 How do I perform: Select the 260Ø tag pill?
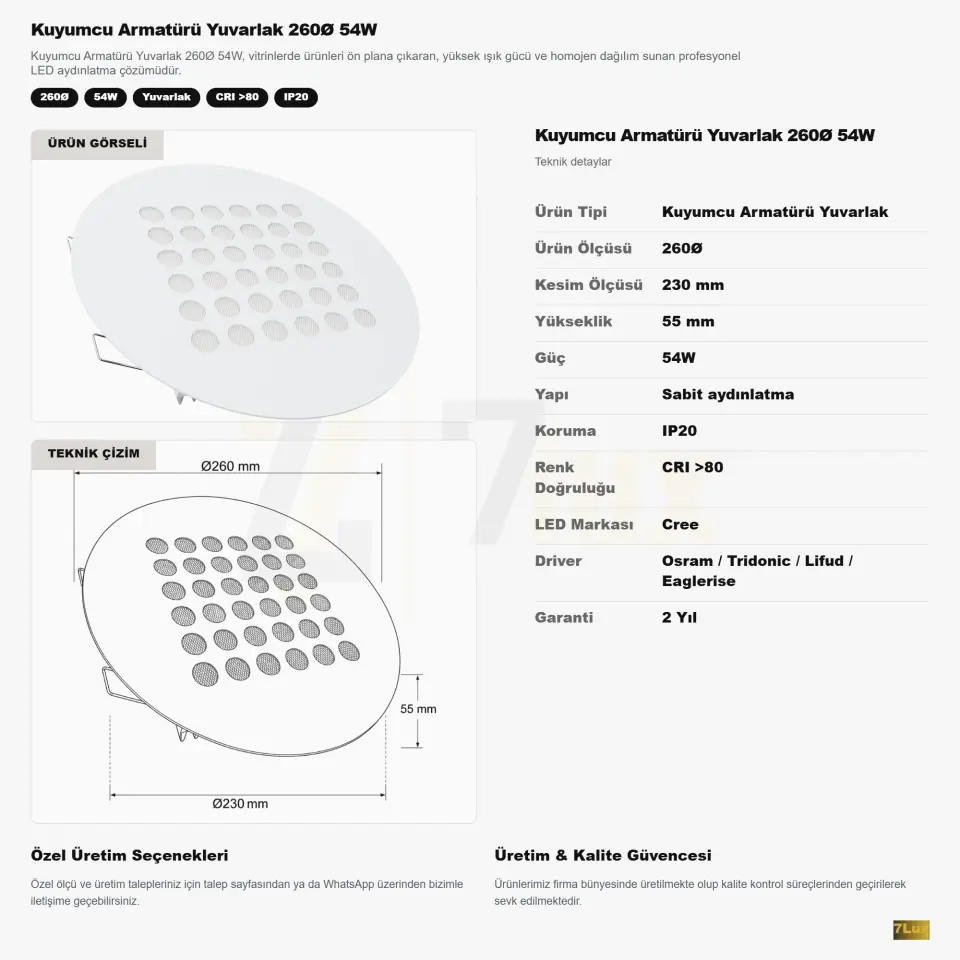coord(54,97)
